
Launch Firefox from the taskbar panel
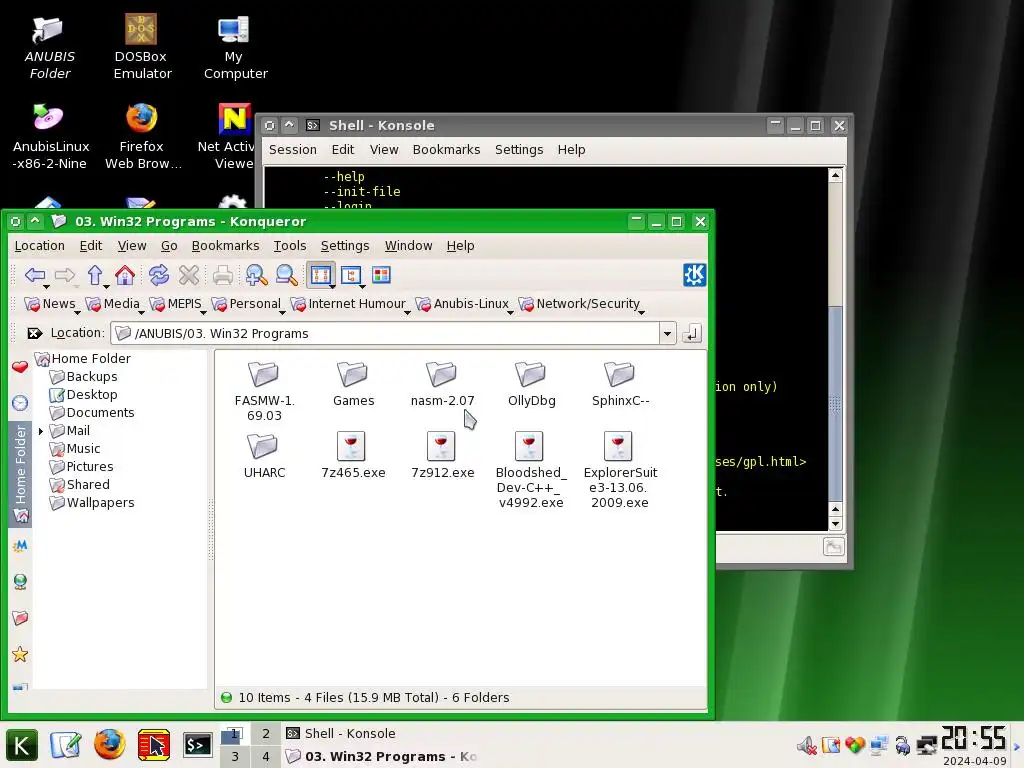(x=110, y=744)
